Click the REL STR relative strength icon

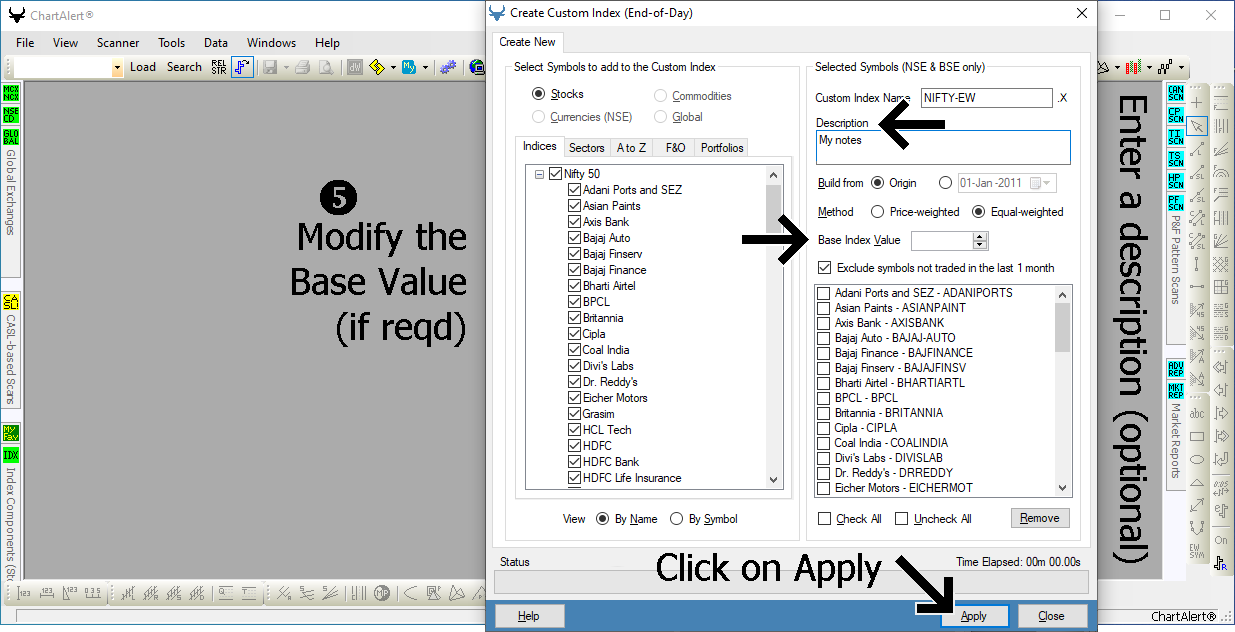click(218, 67)
